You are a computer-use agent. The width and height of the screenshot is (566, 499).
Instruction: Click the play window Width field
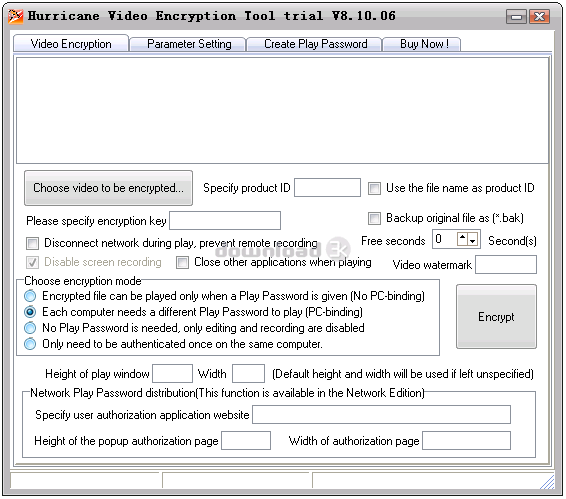click(x=248, y=374)
